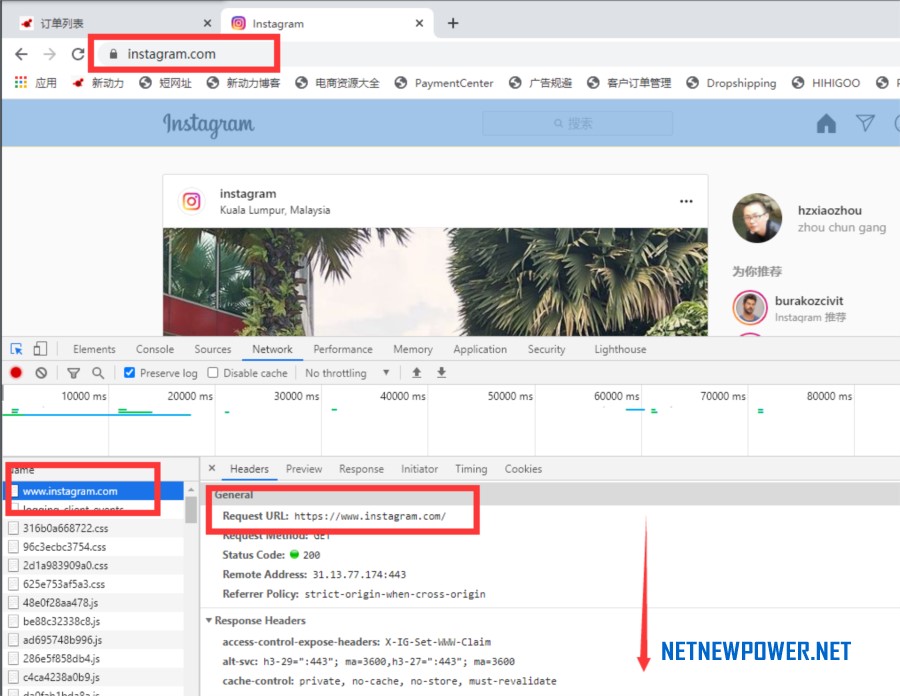Toggle Preserve log checkbox
This screenshot has width=900, height=696.
(x=130, y=373)
